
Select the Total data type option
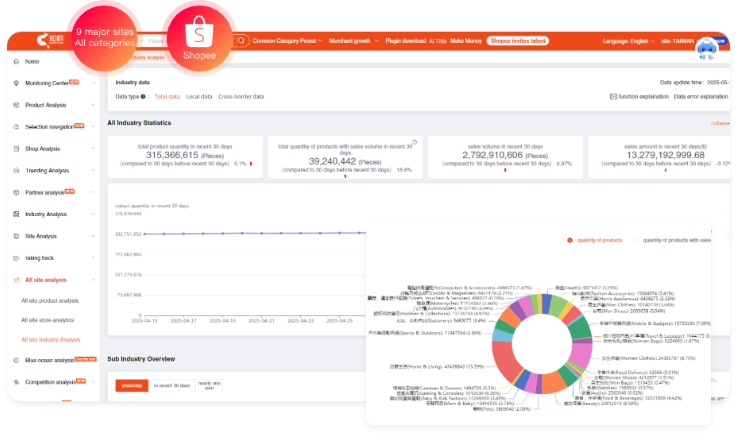[x=167, y=97]
